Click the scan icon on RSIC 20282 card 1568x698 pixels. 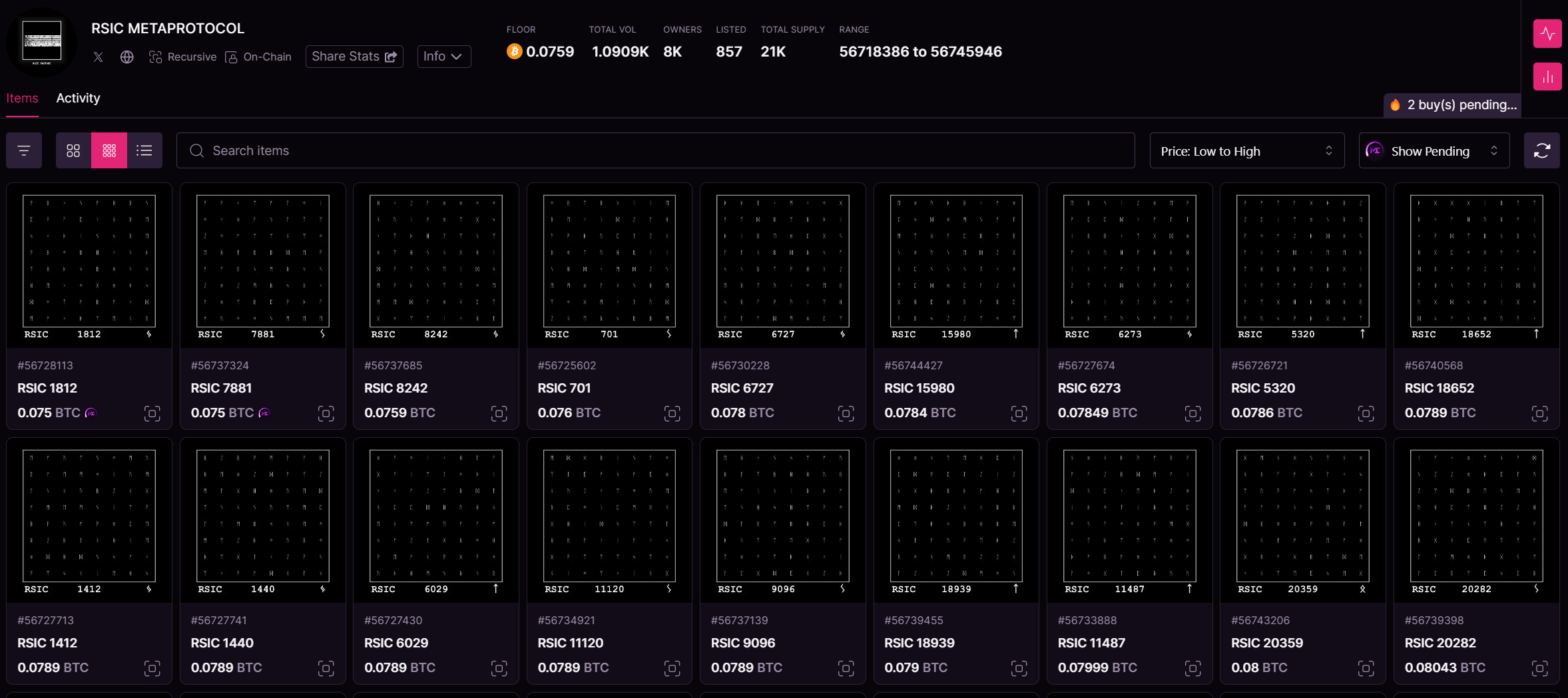[x=1539, y=669]
